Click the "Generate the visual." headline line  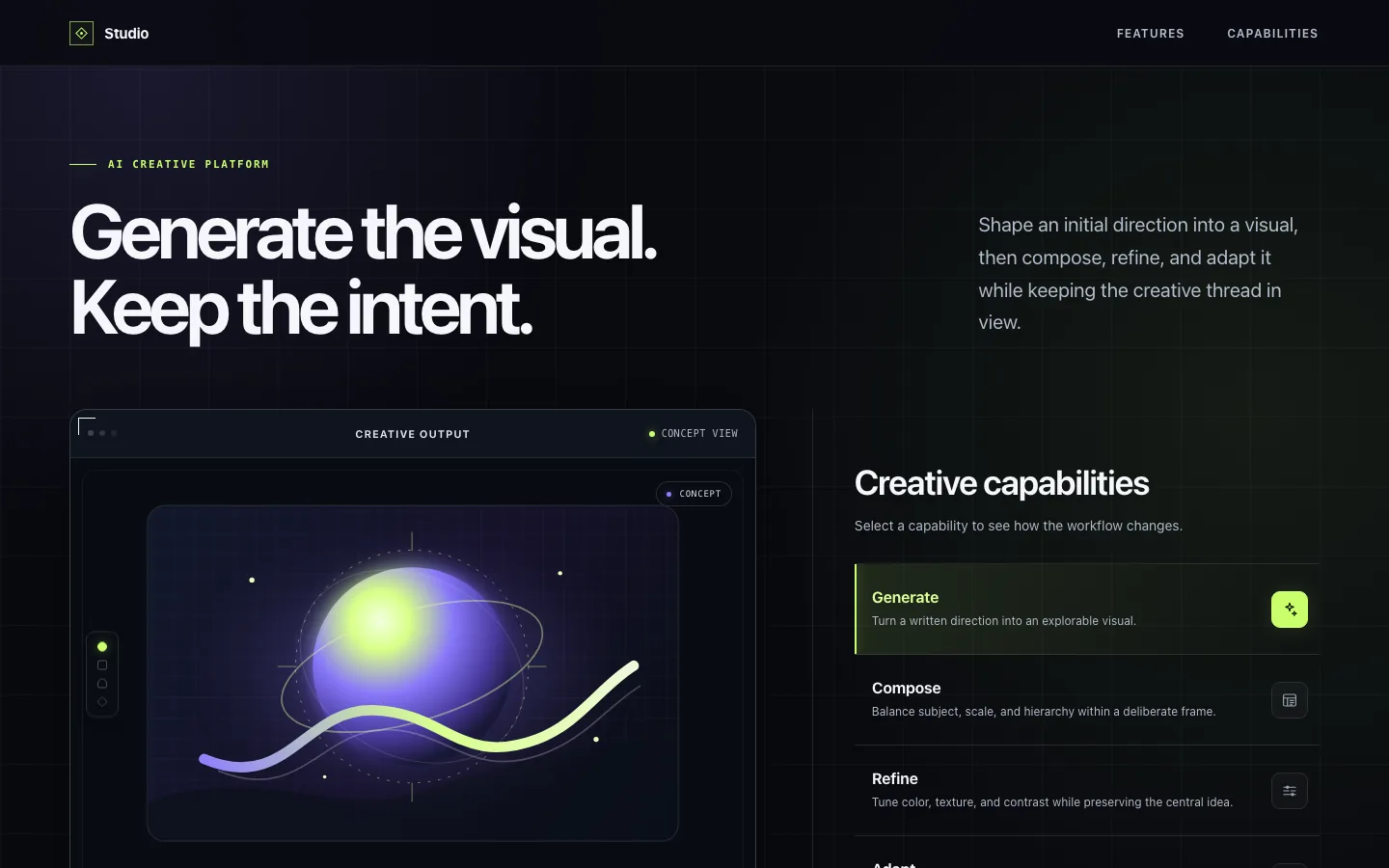(x=364, y=232)
